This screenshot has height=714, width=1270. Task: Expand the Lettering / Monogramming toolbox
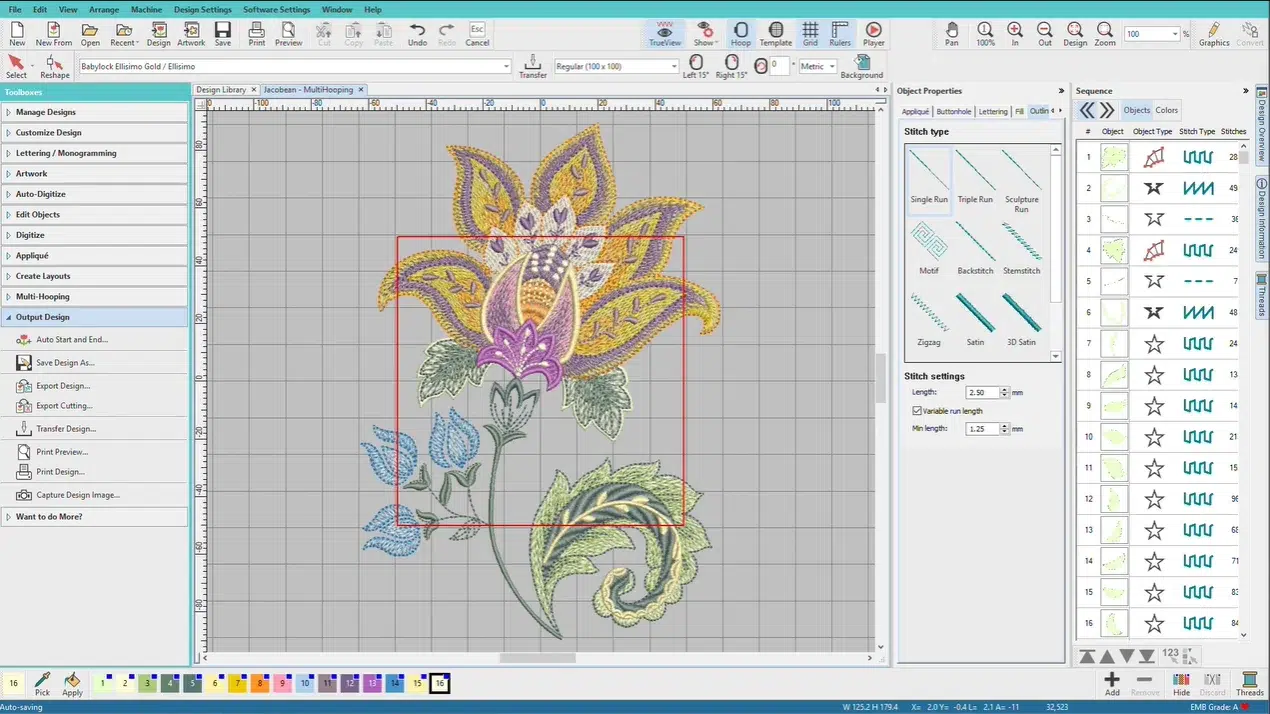(x=95, y=153)
